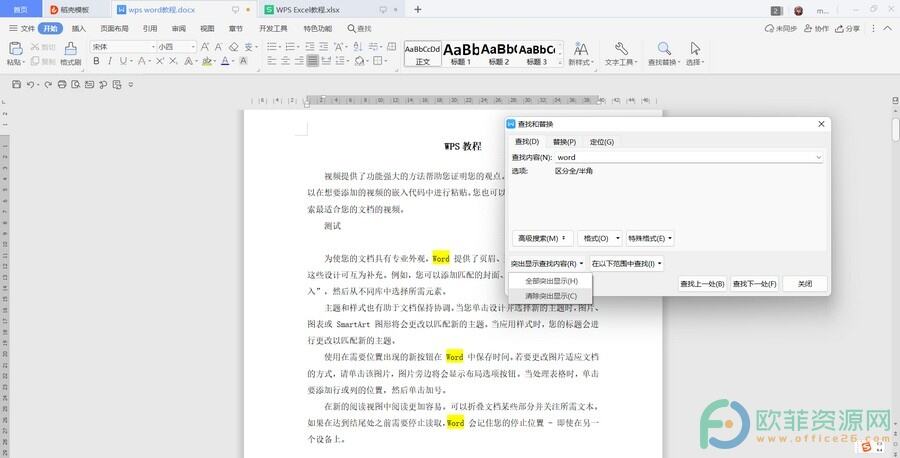Screen dimensions: 900x458
Task: Click the Collaborate button
Action: tap(816, 28)
